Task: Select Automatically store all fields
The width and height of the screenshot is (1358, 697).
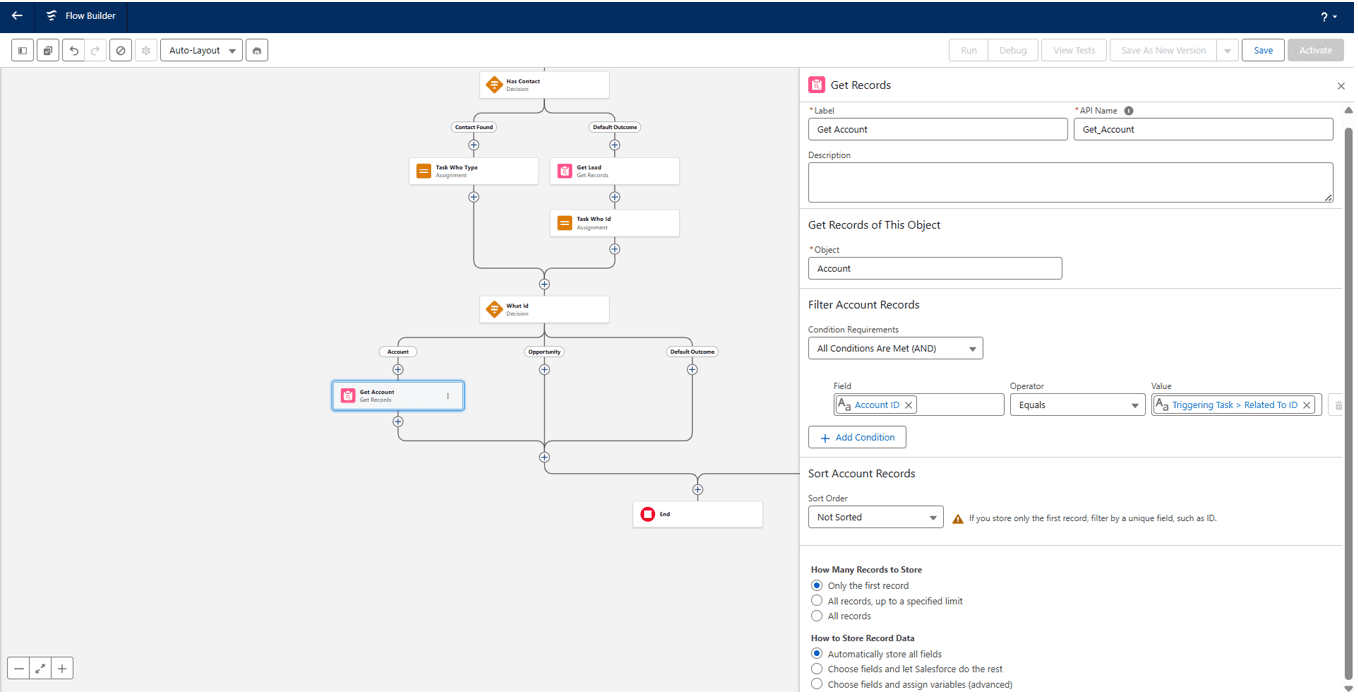Action: click(817, 654)
